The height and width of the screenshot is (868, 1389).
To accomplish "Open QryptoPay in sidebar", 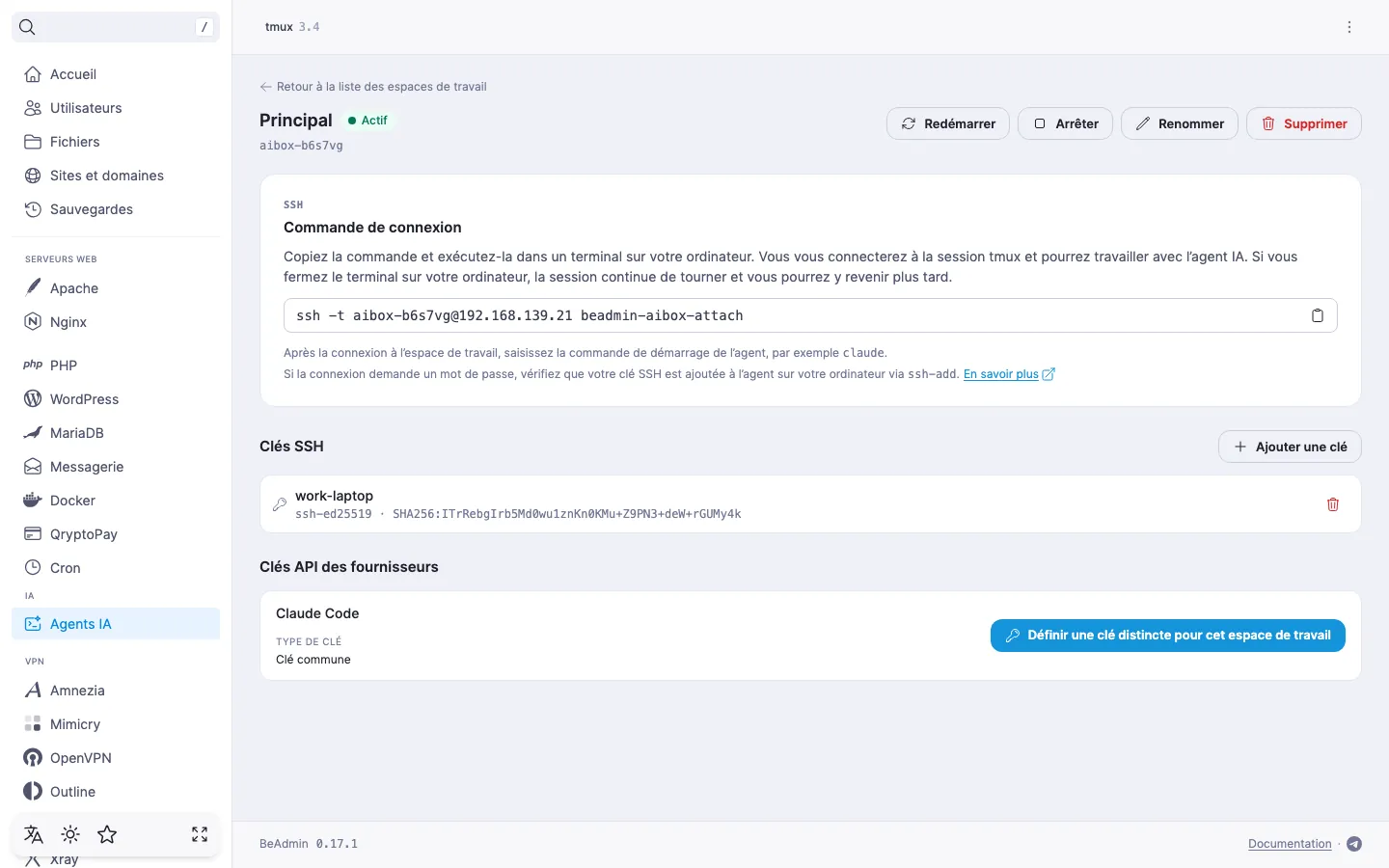I will point(116,534).
